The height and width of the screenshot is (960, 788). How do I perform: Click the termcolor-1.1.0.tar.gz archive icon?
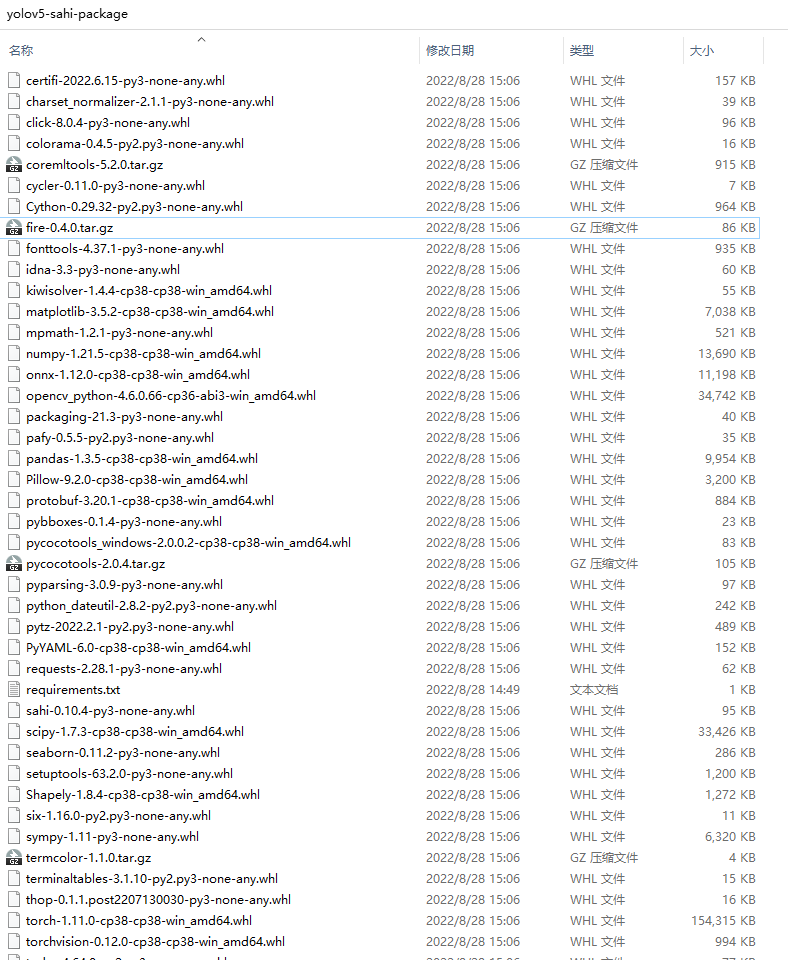click(x=13, y=858)
